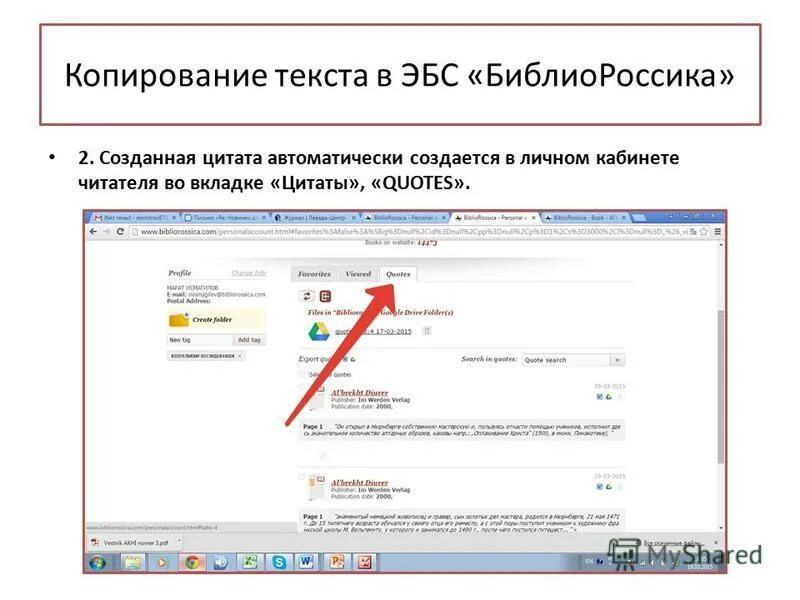Click the second quote's Drive icon
The height and width of the screenshot is (600, 800).
[x=609, y=487]
